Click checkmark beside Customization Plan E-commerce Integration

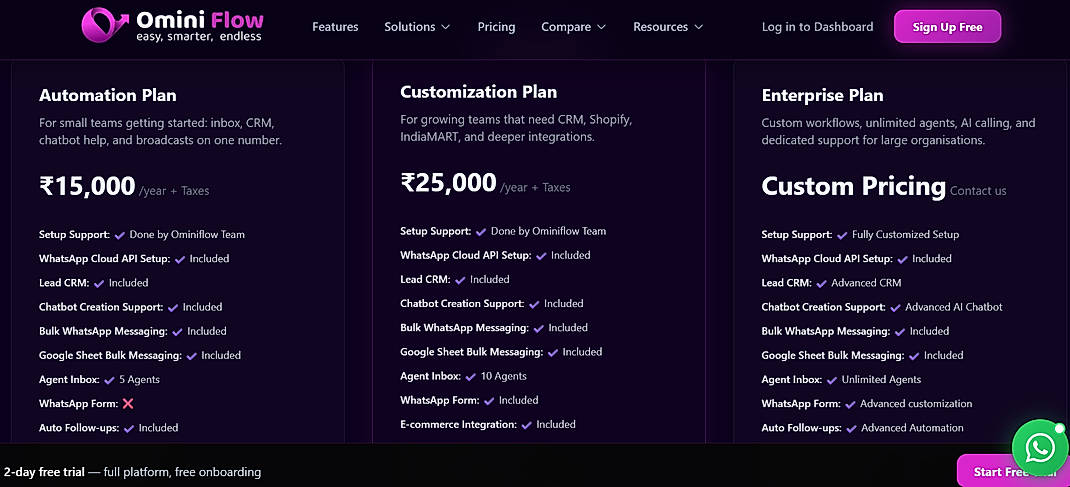(527, 425)
